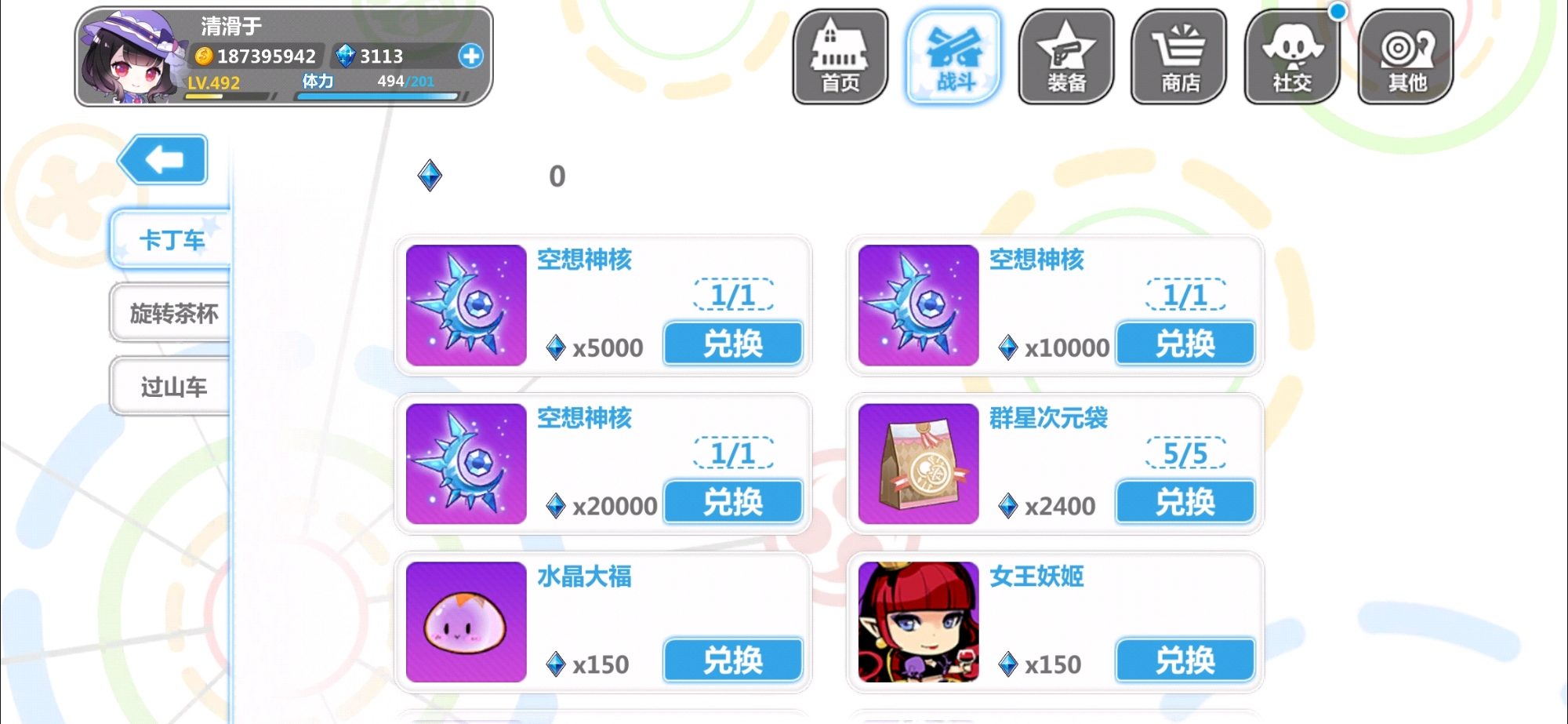Exchange 空想神核 for x20000 crystals
Viewport: 1568px width, 724px height.
(733, 501)
